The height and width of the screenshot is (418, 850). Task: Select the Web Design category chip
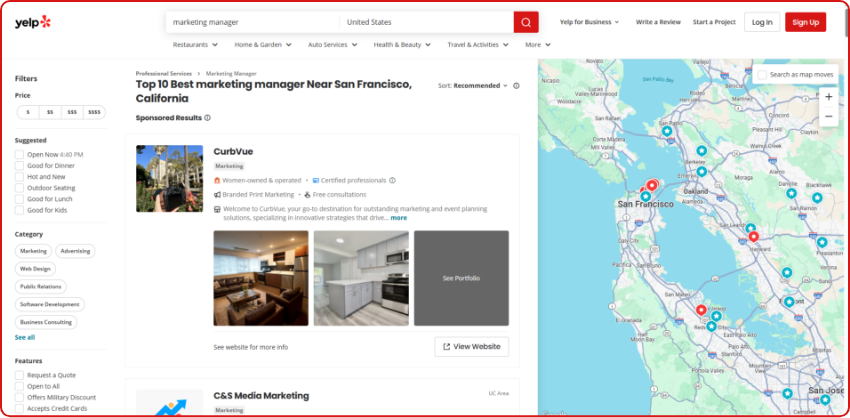tap(35, 269)
